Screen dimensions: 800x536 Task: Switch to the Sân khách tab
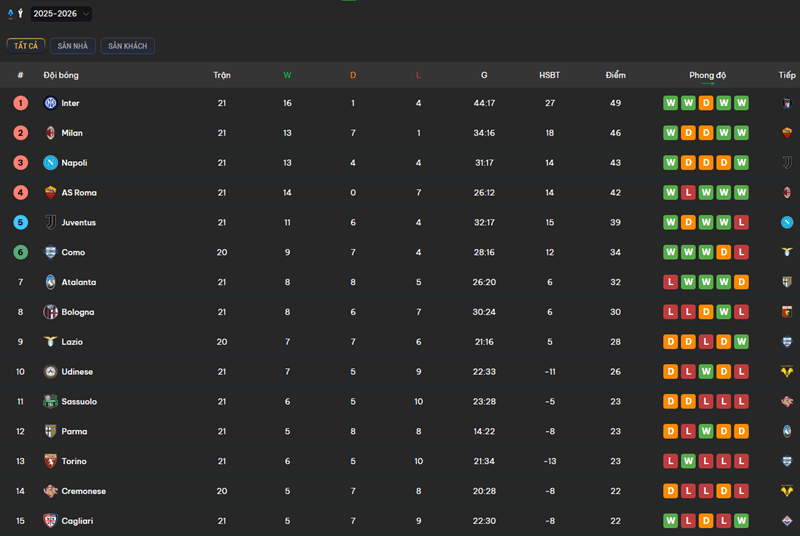pos(128,46)
